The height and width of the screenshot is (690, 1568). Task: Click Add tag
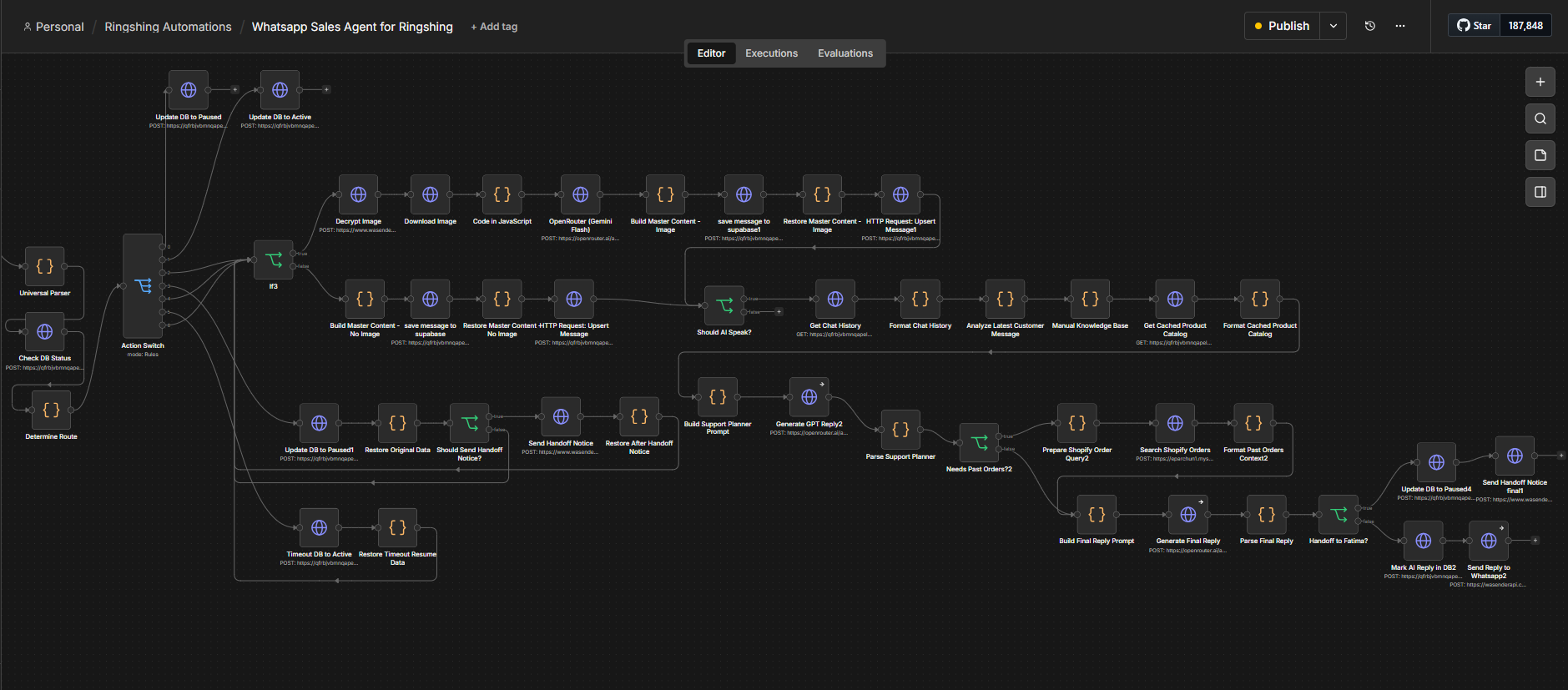click(x=494, y=27)
